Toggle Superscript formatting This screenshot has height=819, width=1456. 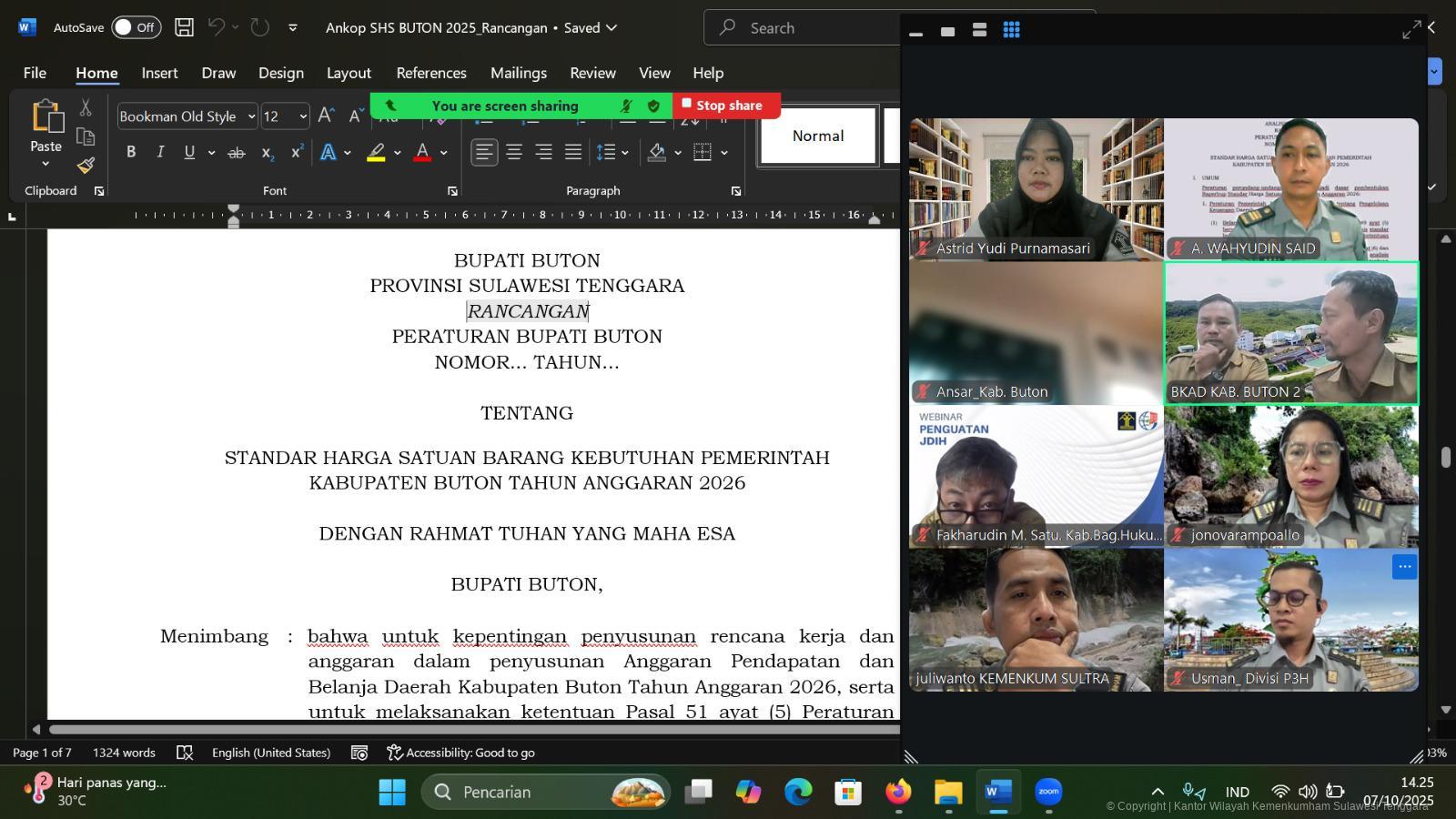click(296, 152)
